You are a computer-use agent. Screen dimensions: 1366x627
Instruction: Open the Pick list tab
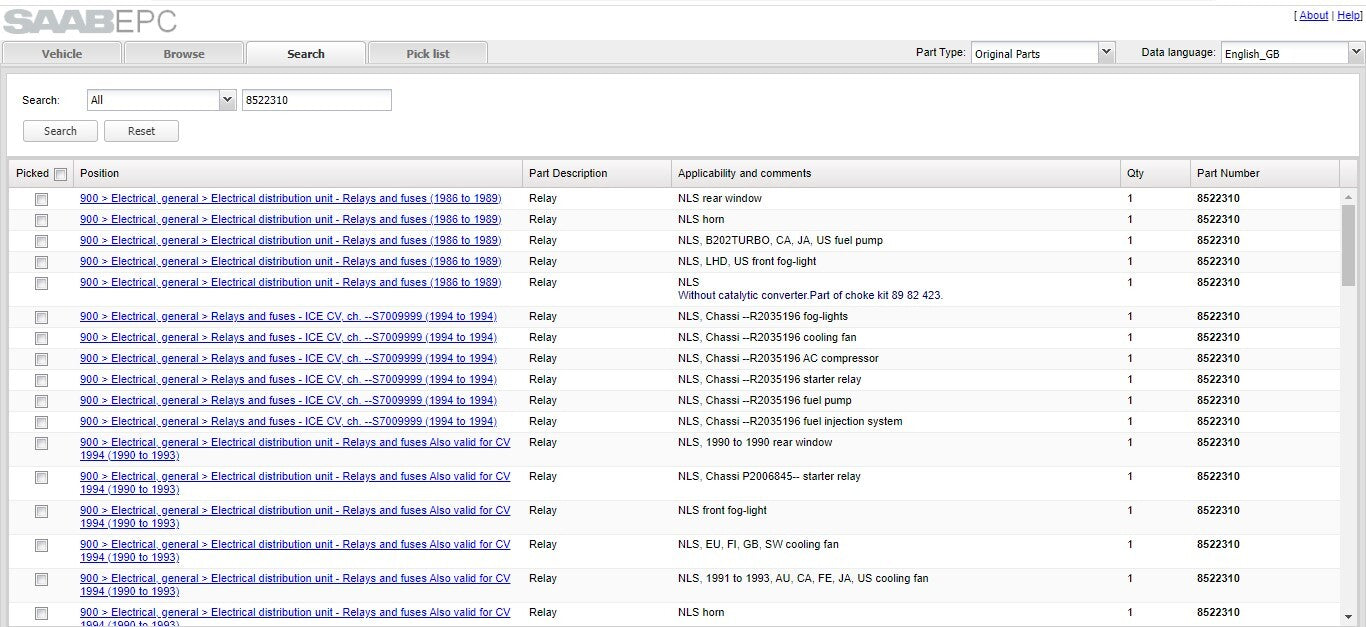pyautogui.click(x=428, y=54)
